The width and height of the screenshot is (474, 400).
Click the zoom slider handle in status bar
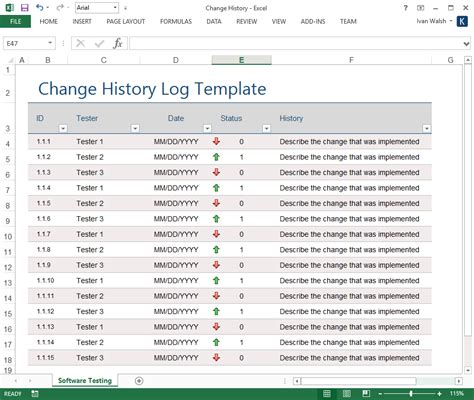pos(411,394)
